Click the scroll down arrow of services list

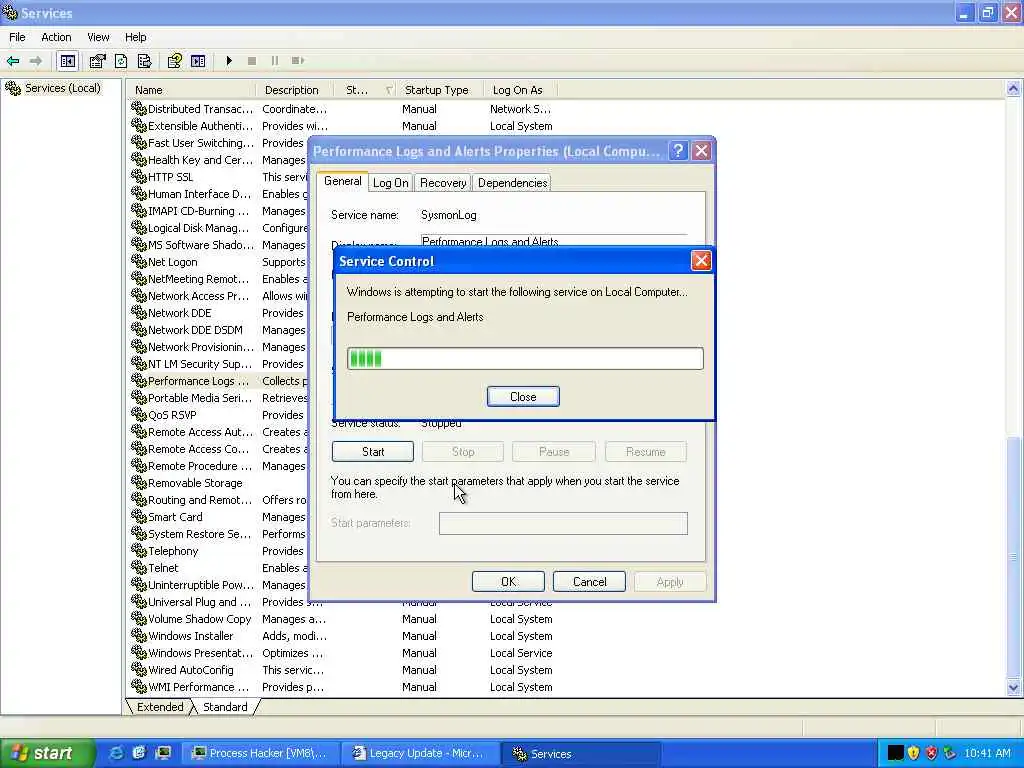[1013, 687]
